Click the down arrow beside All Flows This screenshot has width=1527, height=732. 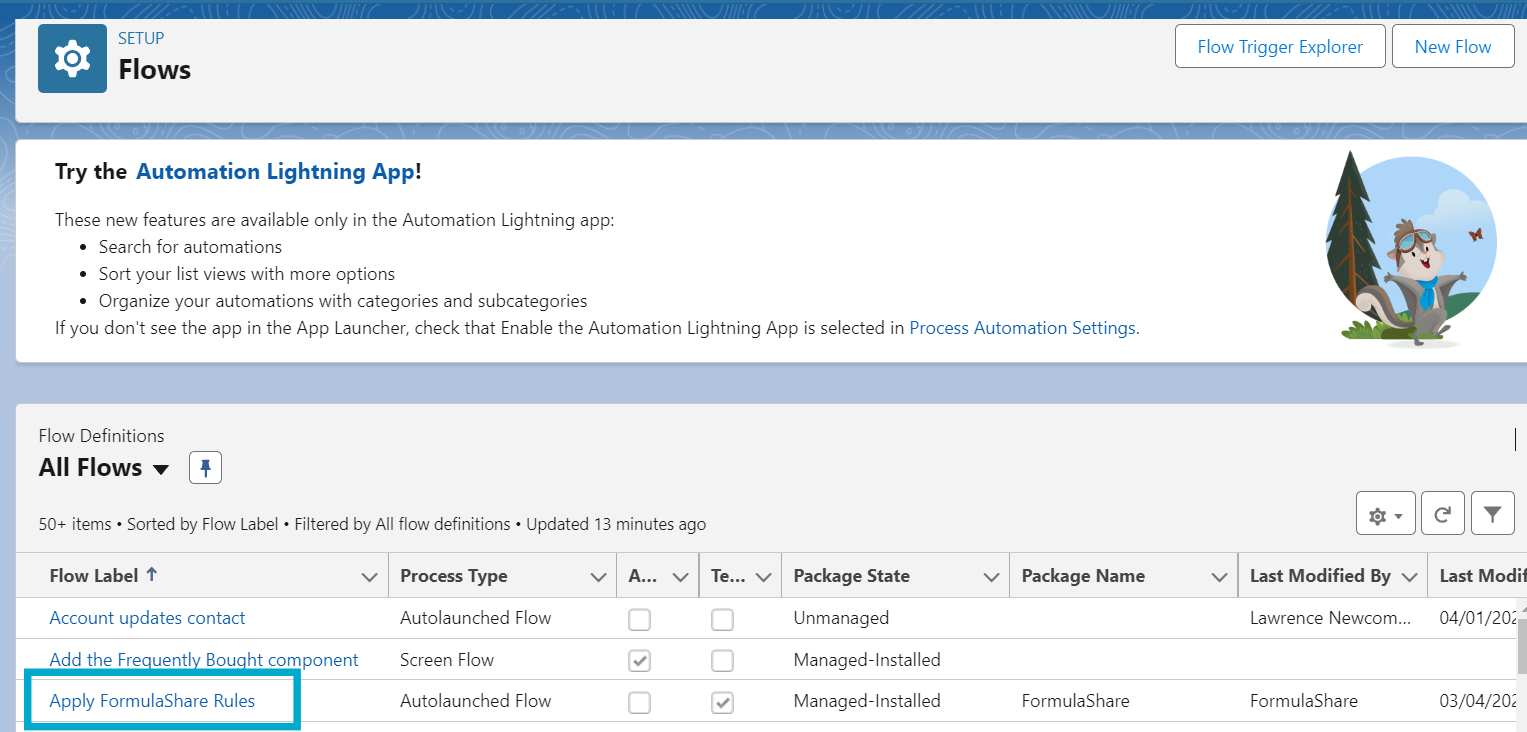159,468
